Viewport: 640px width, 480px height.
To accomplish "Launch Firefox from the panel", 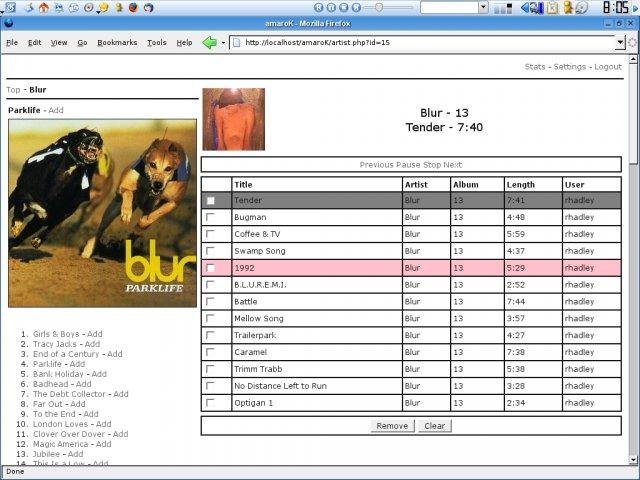I will click(x=133, y=7).
